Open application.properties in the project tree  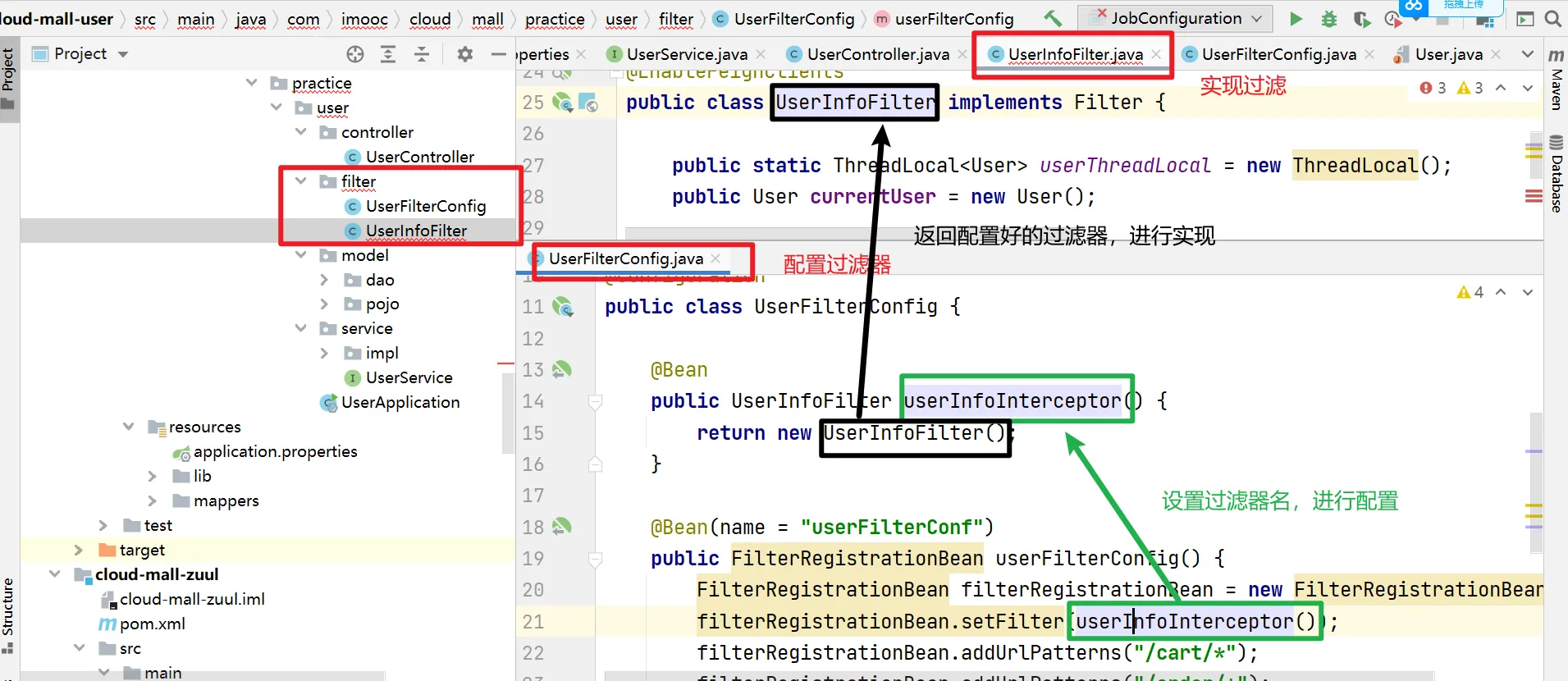pos(275,451)
